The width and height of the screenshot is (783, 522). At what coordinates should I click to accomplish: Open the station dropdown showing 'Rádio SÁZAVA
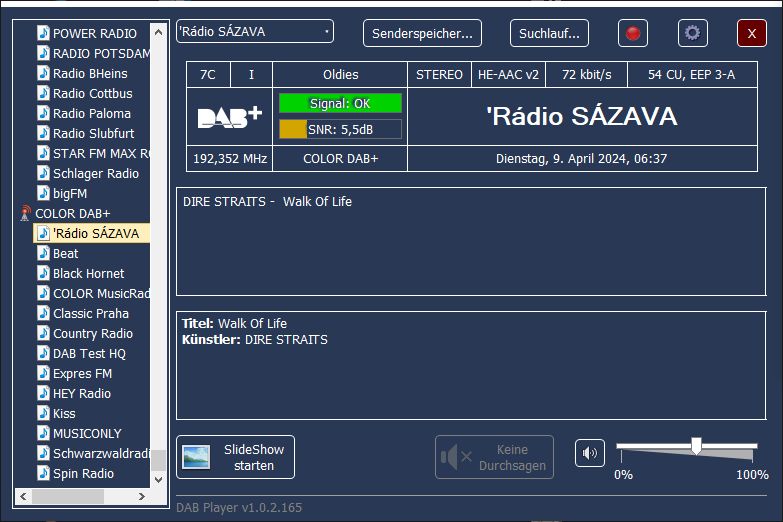coord(254,32)
